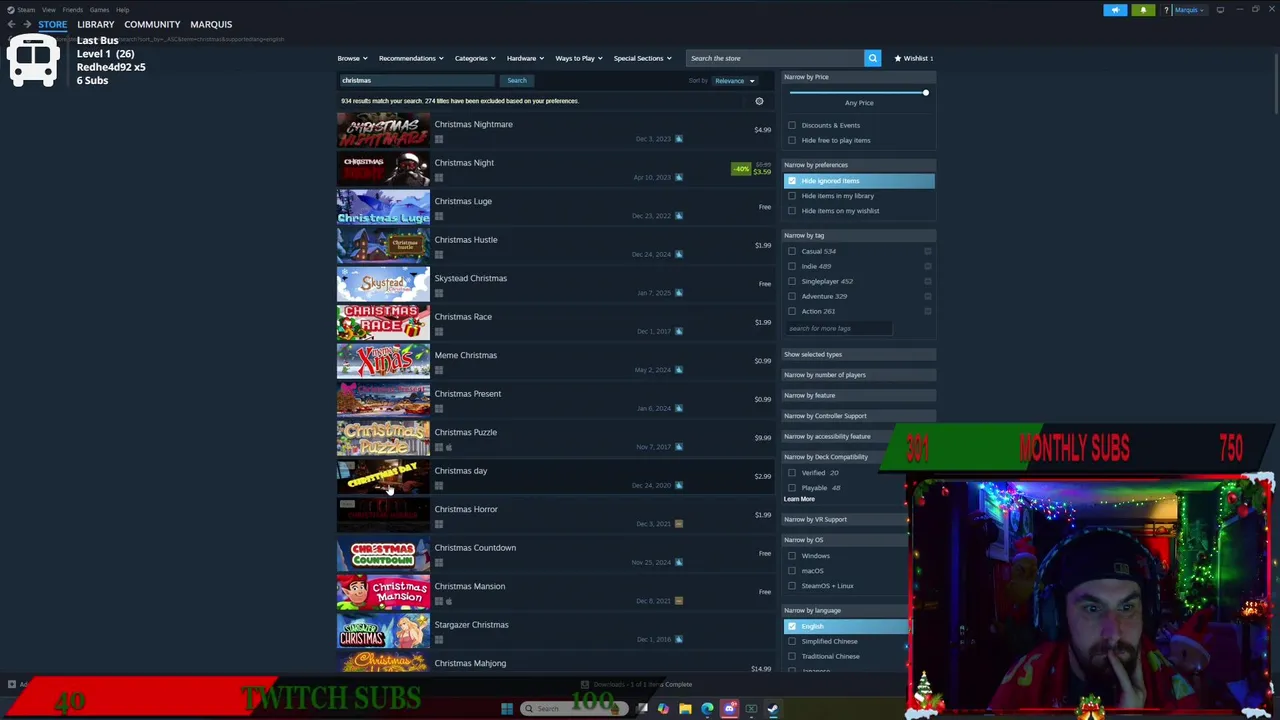Expand Narrow by Controller Support section
This screenshot has height=720, width=1280.
tap(858, 416)
